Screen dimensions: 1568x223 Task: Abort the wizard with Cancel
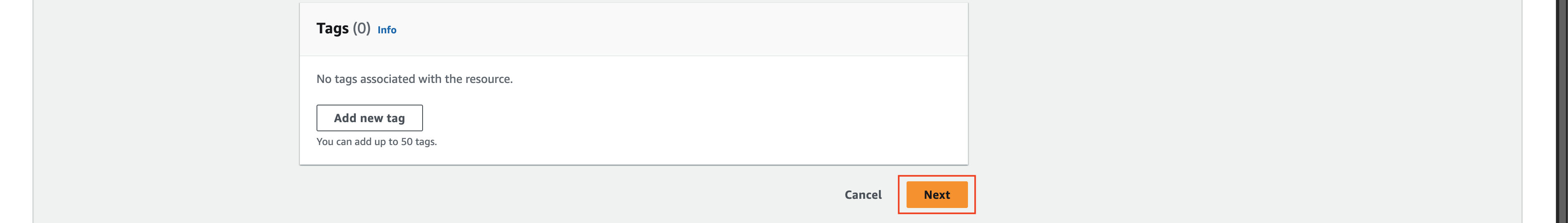[863, 194]
